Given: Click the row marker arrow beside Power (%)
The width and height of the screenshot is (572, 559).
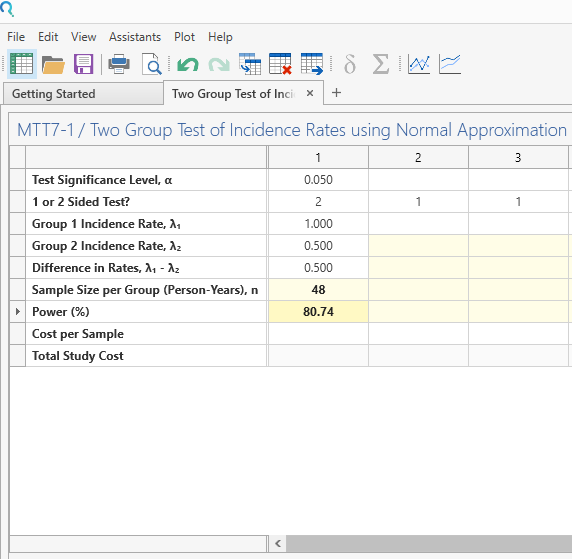Looking at the screenshot, I should [x=18, y=312].
